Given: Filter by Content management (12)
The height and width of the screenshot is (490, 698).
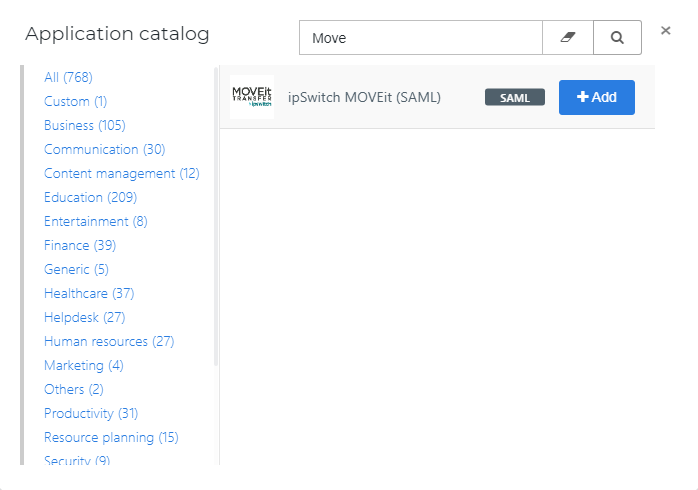Looking at the screenshot, I should pyautogui.click(x=122, y=174).
